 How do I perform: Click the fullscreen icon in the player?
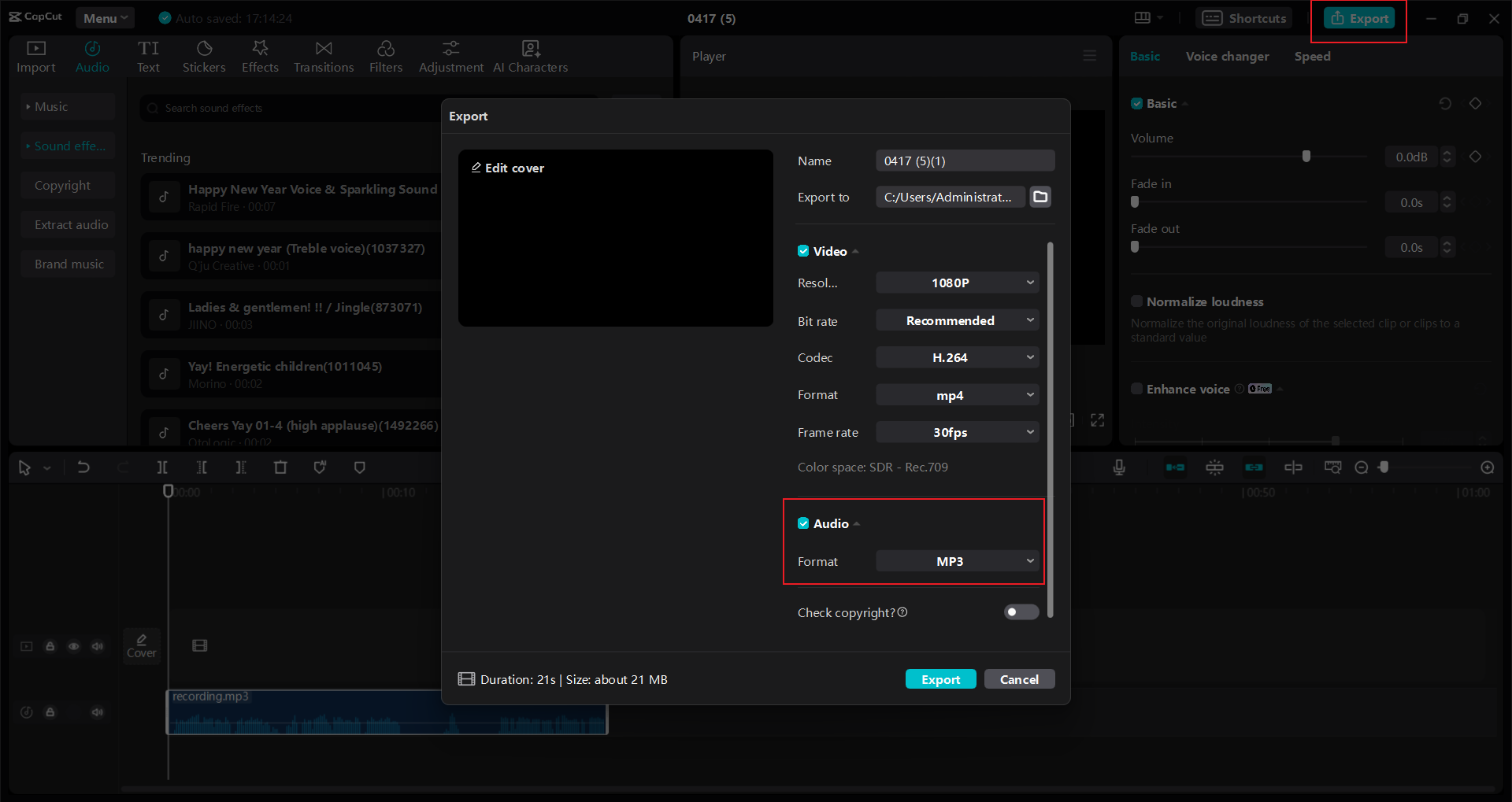click(1098, 420)
